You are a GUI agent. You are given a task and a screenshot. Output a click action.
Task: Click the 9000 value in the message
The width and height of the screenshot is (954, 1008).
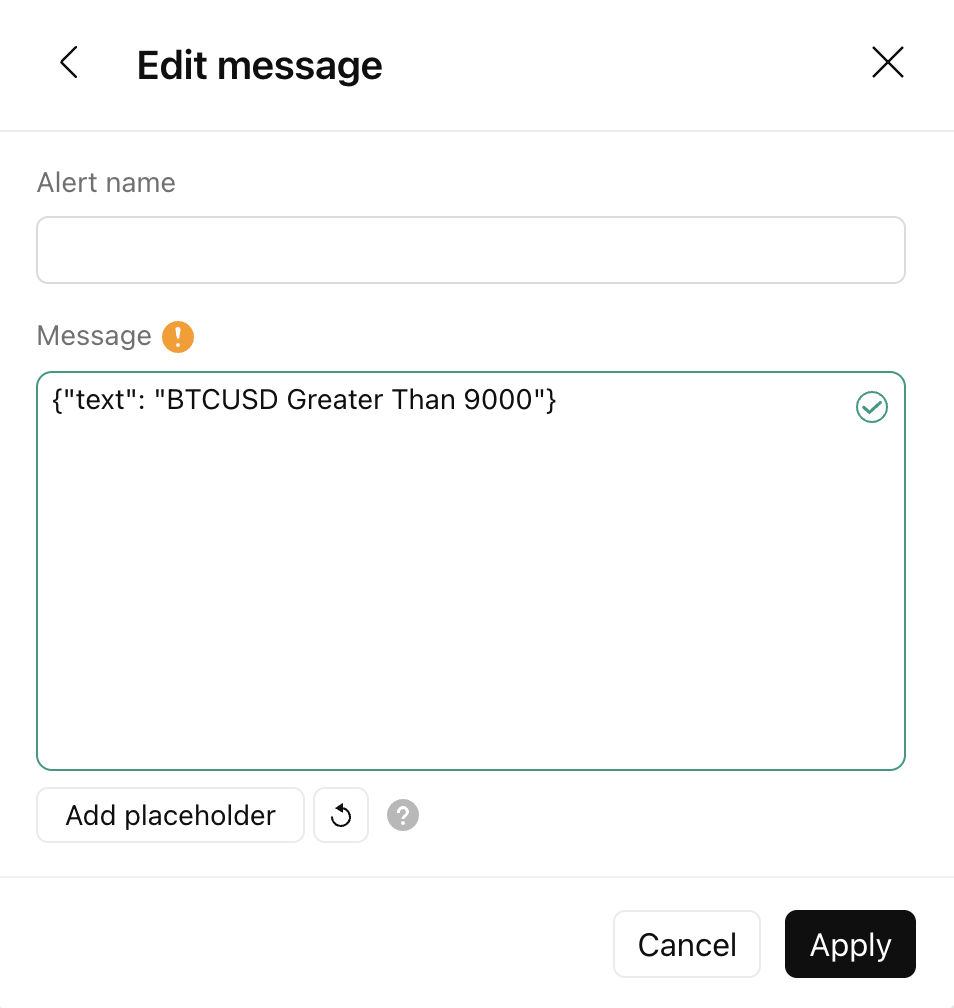point(498,400)
